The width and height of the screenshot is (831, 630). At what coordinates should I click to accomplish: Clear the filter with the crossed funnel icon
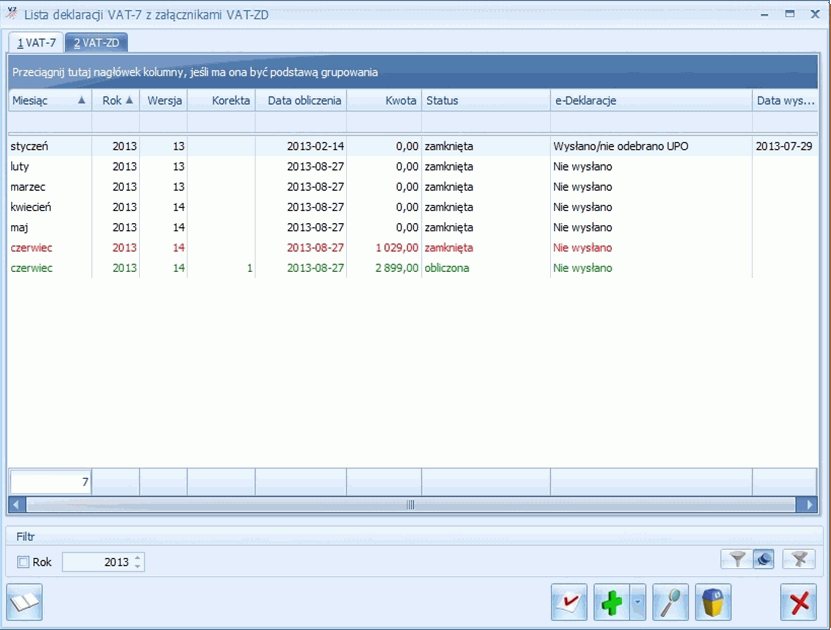[799, 559]
